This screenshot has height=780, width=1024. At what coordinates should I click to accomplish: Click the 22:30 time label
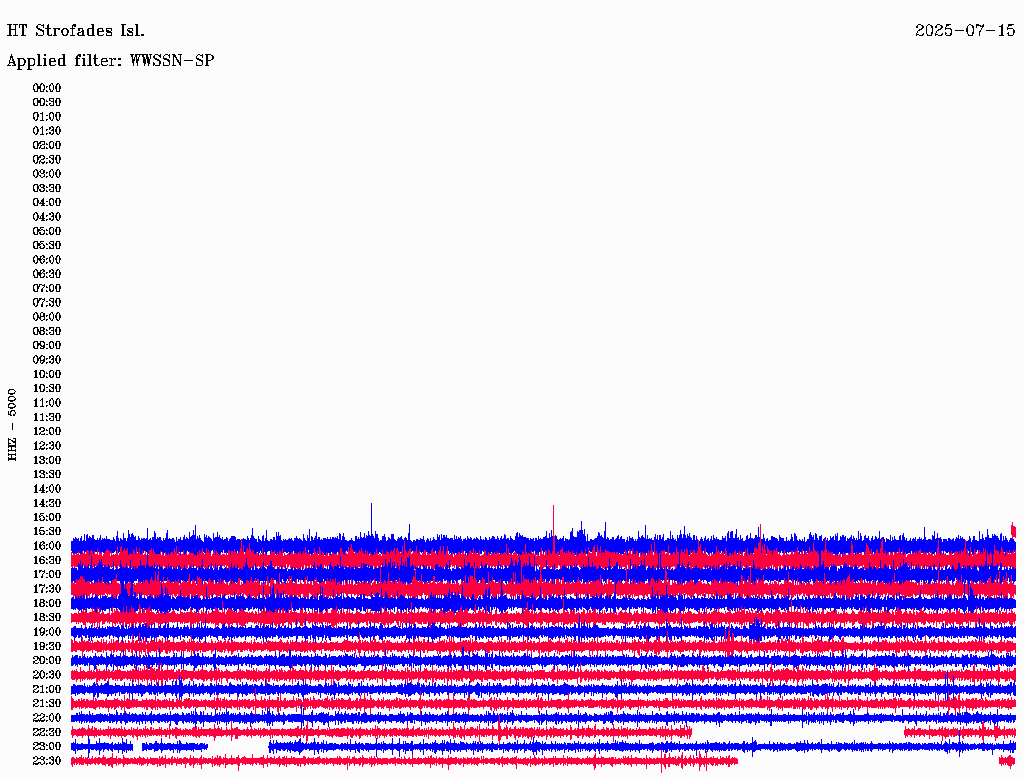click(x=47, y=732)
